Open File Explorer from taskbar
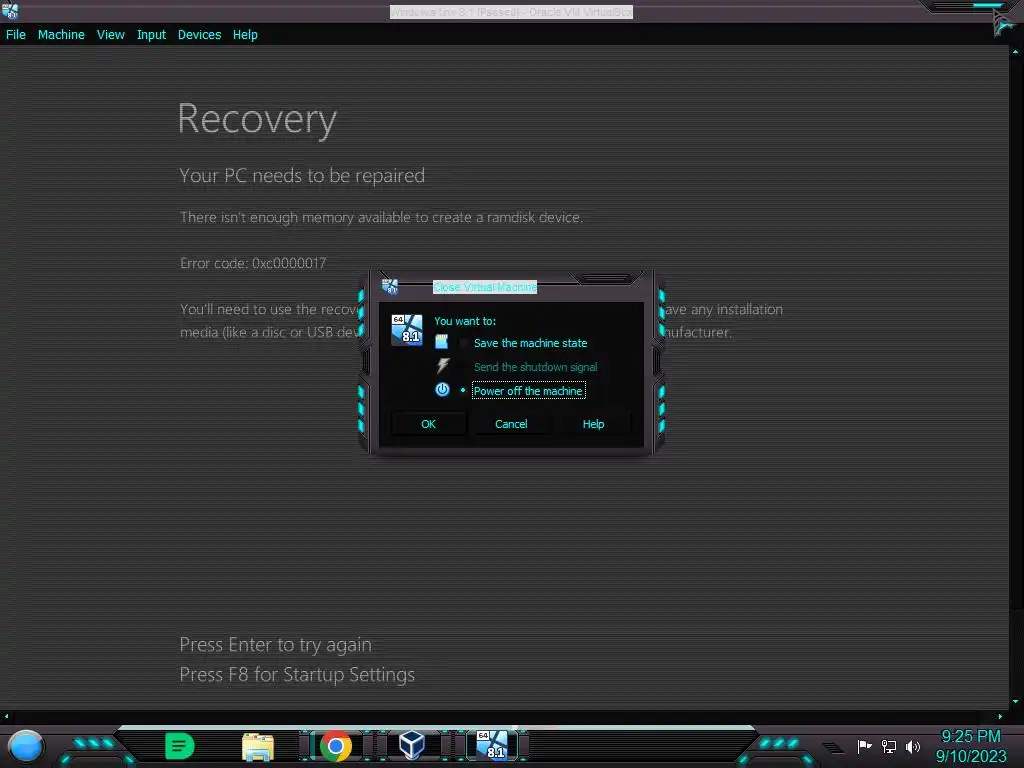Image resolution: width=1024 pixels, height=768 pixels. [x=258, y=746]
